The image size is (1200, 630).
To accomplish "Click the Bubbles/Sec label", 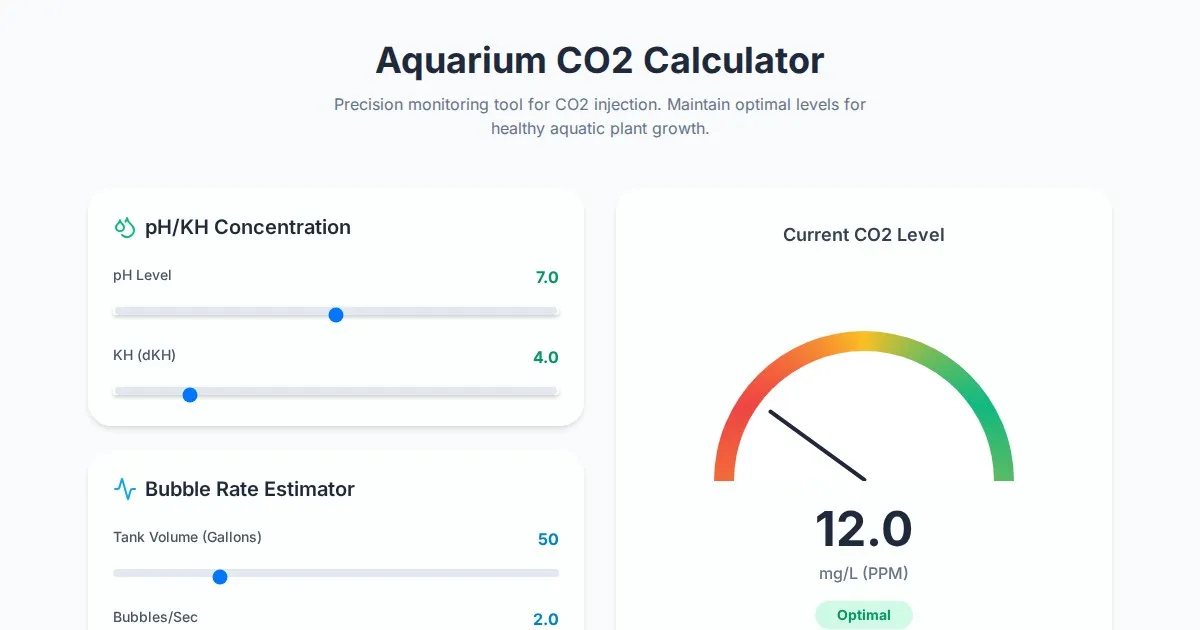I will (x=155, y=617).
